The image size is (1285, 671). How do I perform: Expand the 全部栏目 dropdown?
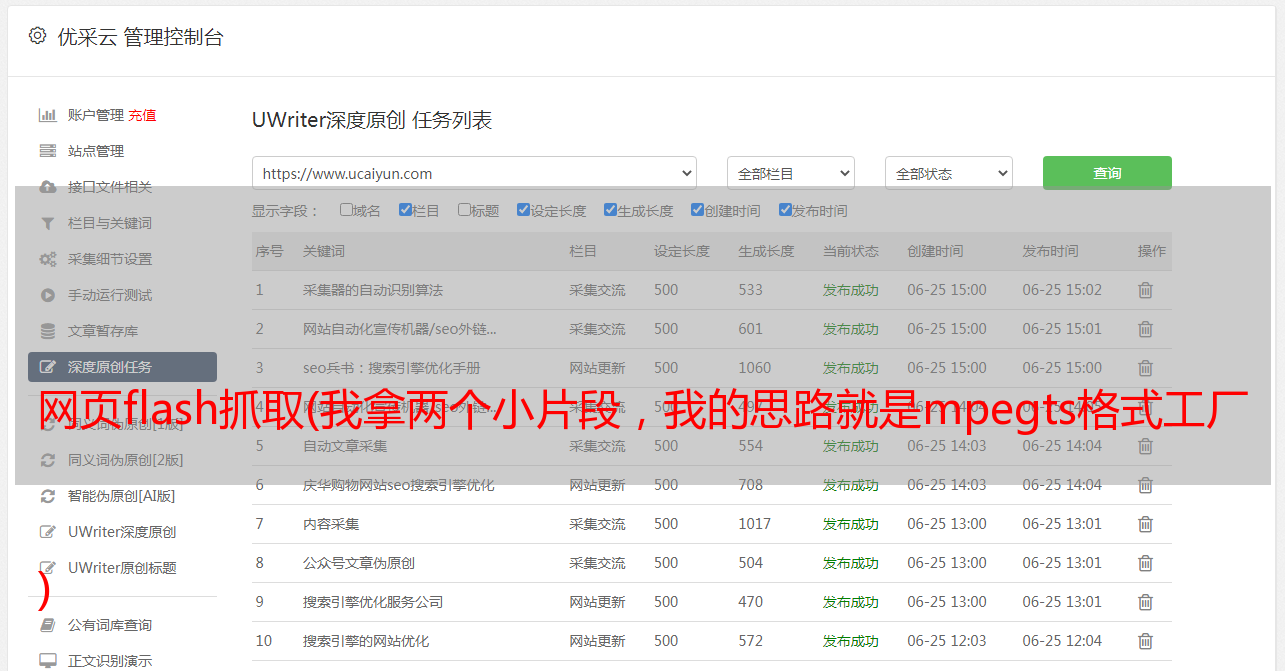tap(790, 173)
